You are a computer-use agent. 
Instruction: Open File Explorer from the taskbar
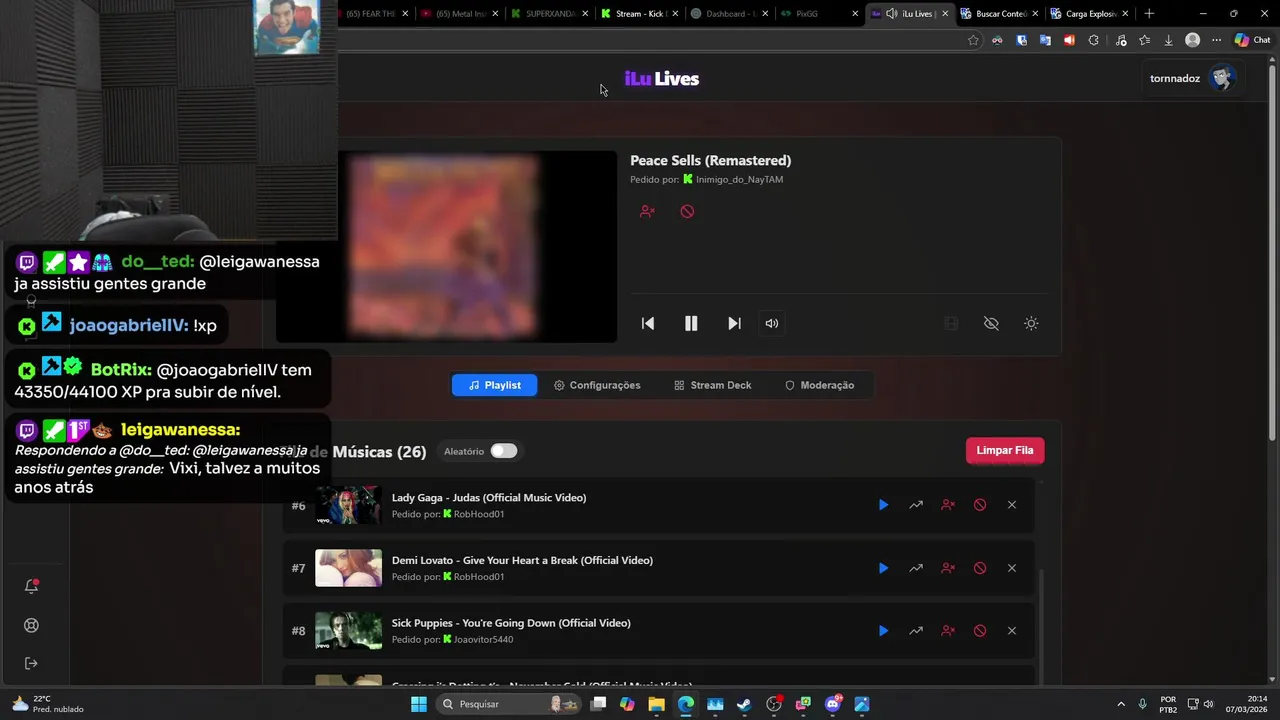click(x=656, y=704)
